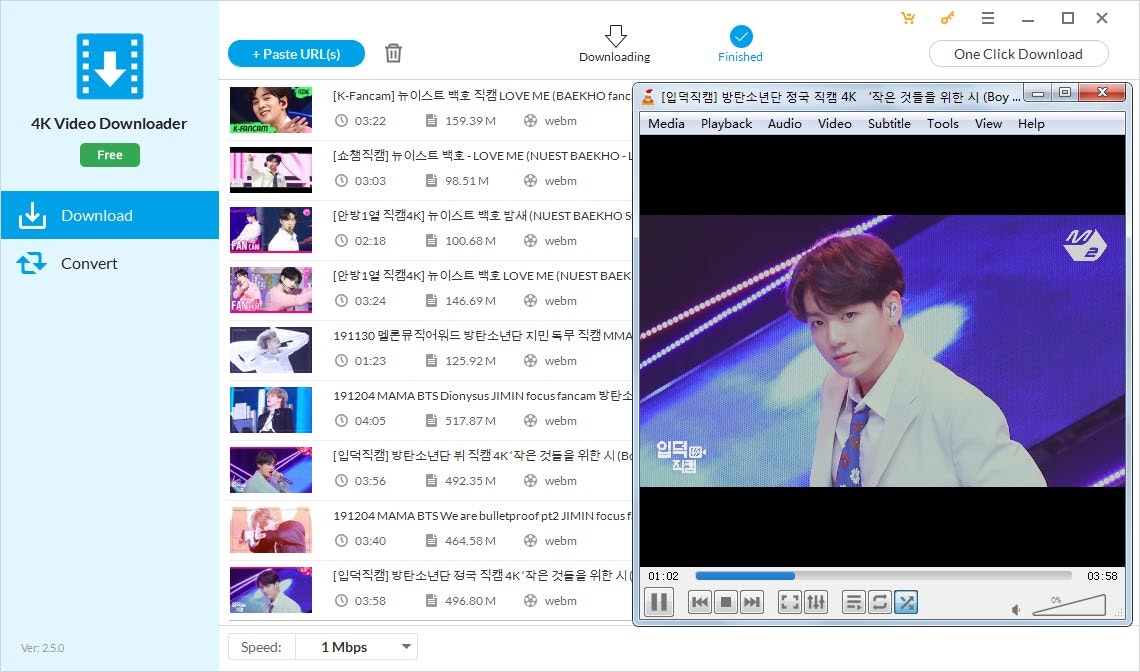This screenshot has height=672, width=1140.
Task: Open the VLC Audio menu
Action: pyautogui.click(x=784, y=124)
